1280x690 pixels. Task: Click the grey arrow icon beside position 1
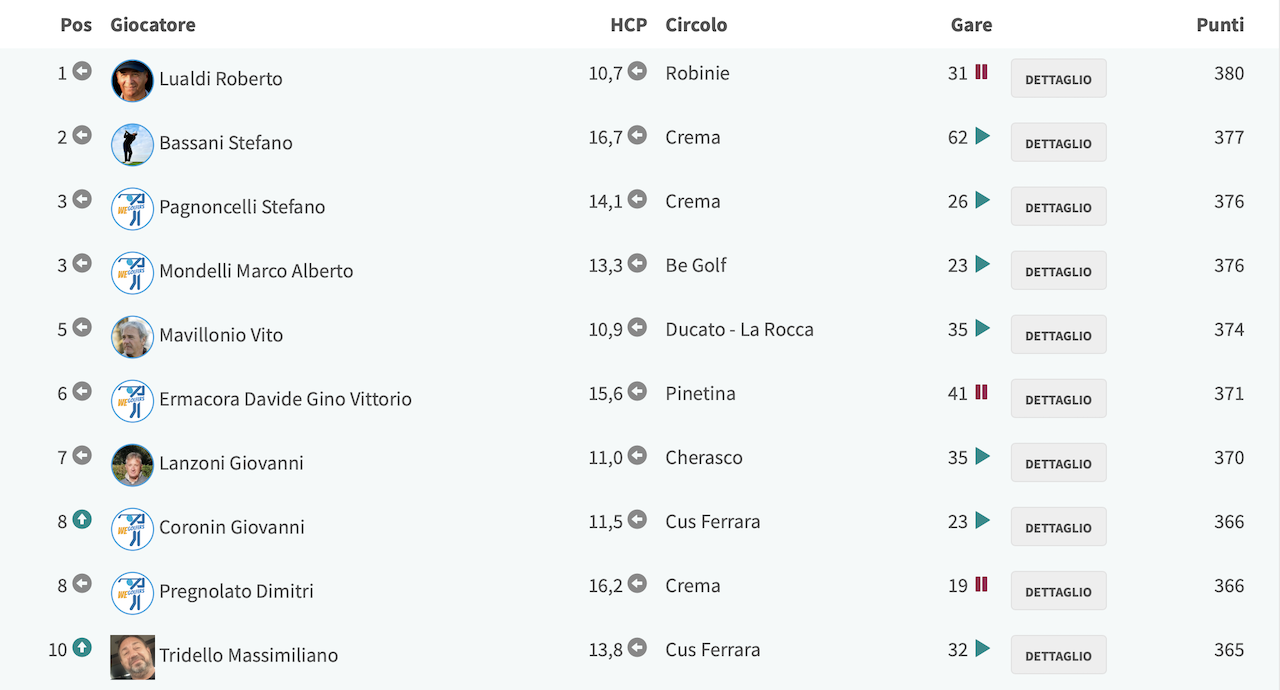click(82, 72)
